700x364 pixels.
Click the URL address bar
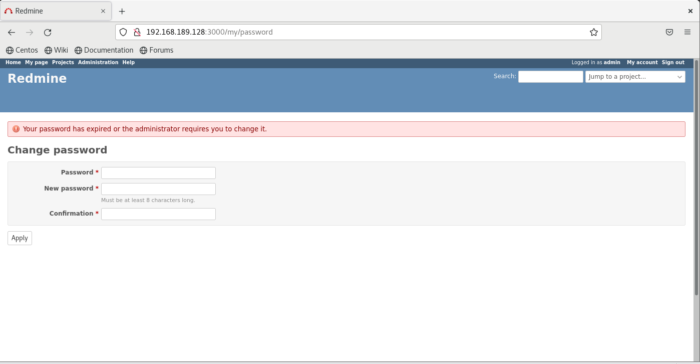(358, 32)
